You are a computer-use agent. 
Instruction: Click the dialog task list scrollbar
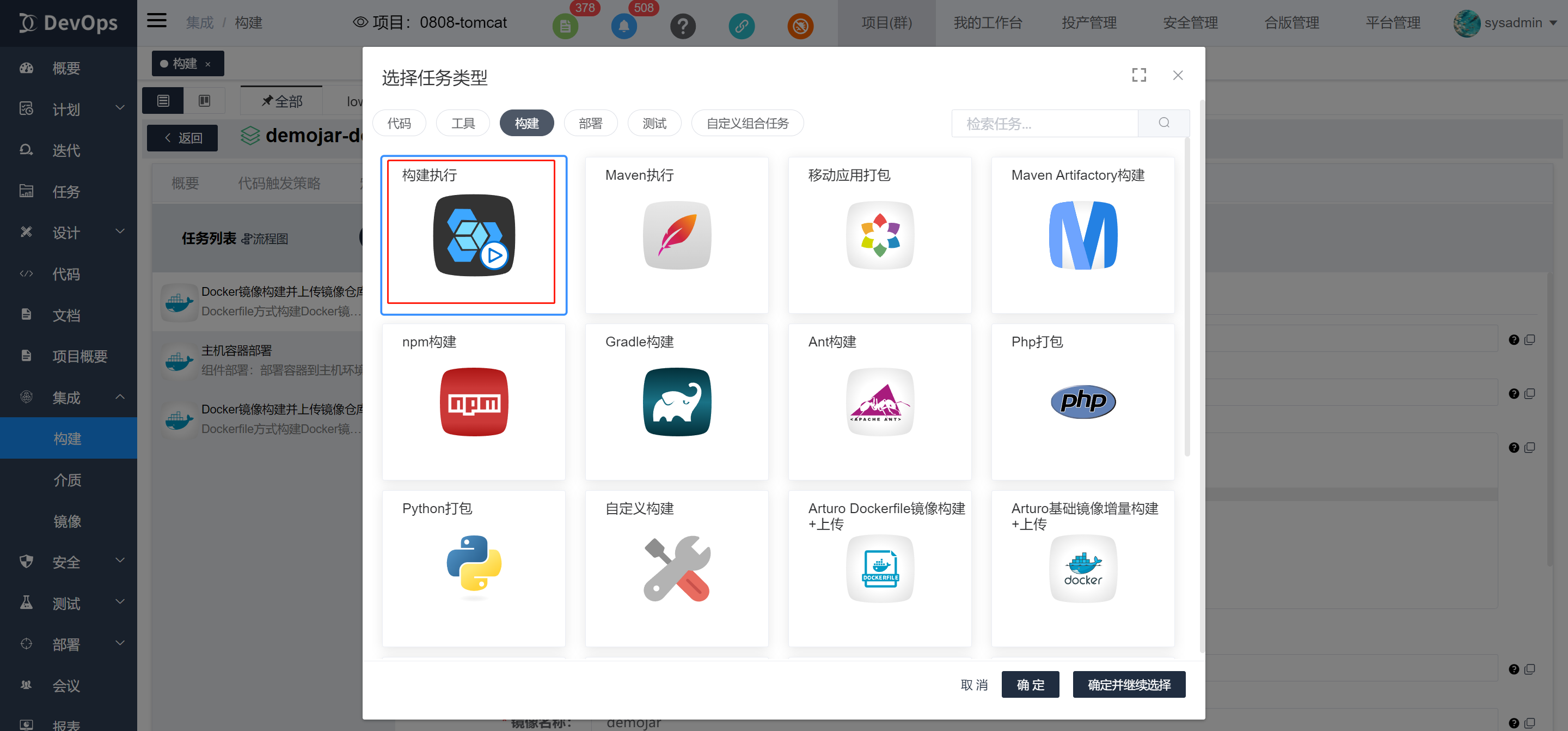coord(1187,297)
